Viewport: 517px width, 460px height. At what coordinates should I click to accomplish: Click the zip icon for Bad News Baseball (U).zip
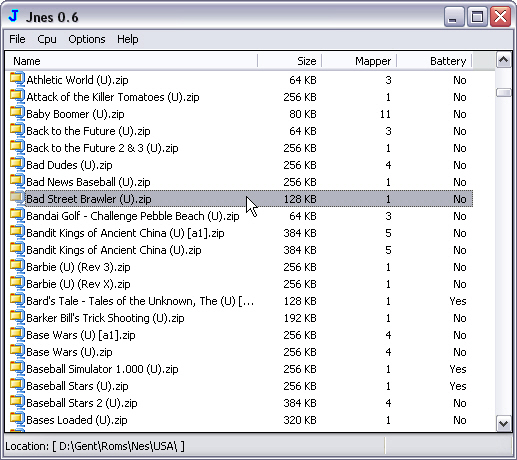(17, 181)
